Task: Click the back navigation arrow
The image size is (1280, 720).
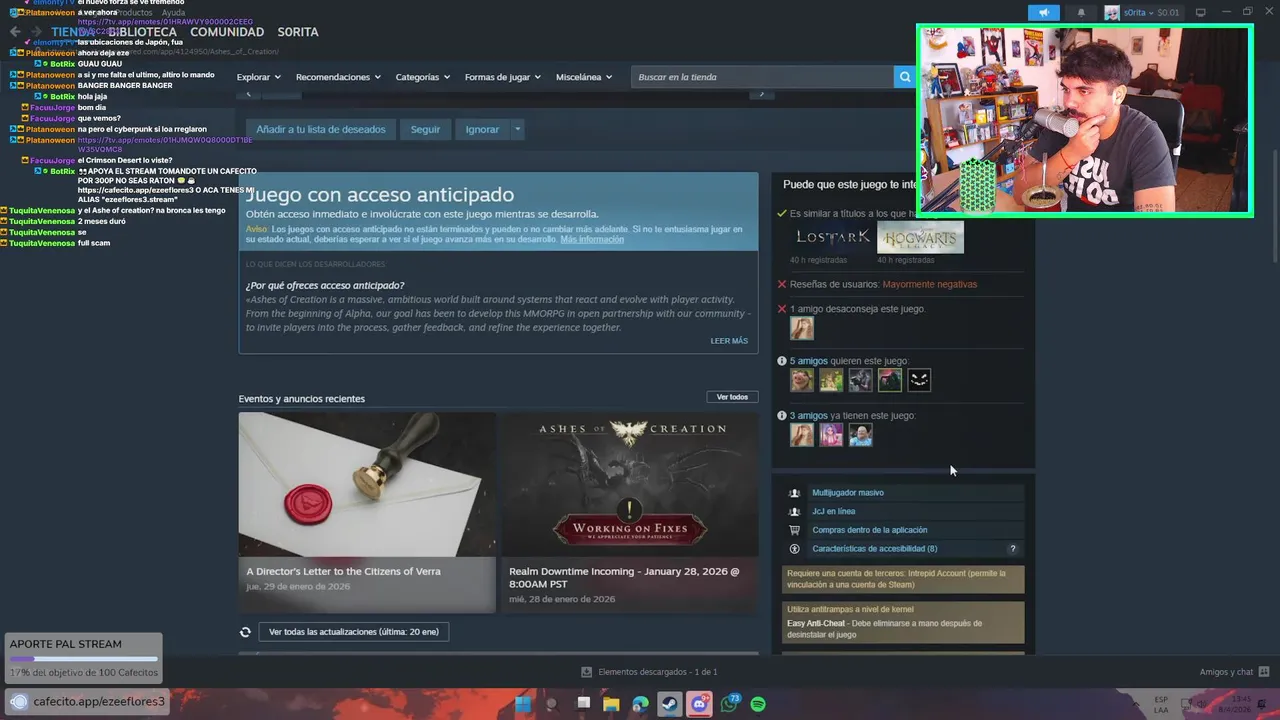Action: coord(15,32)
